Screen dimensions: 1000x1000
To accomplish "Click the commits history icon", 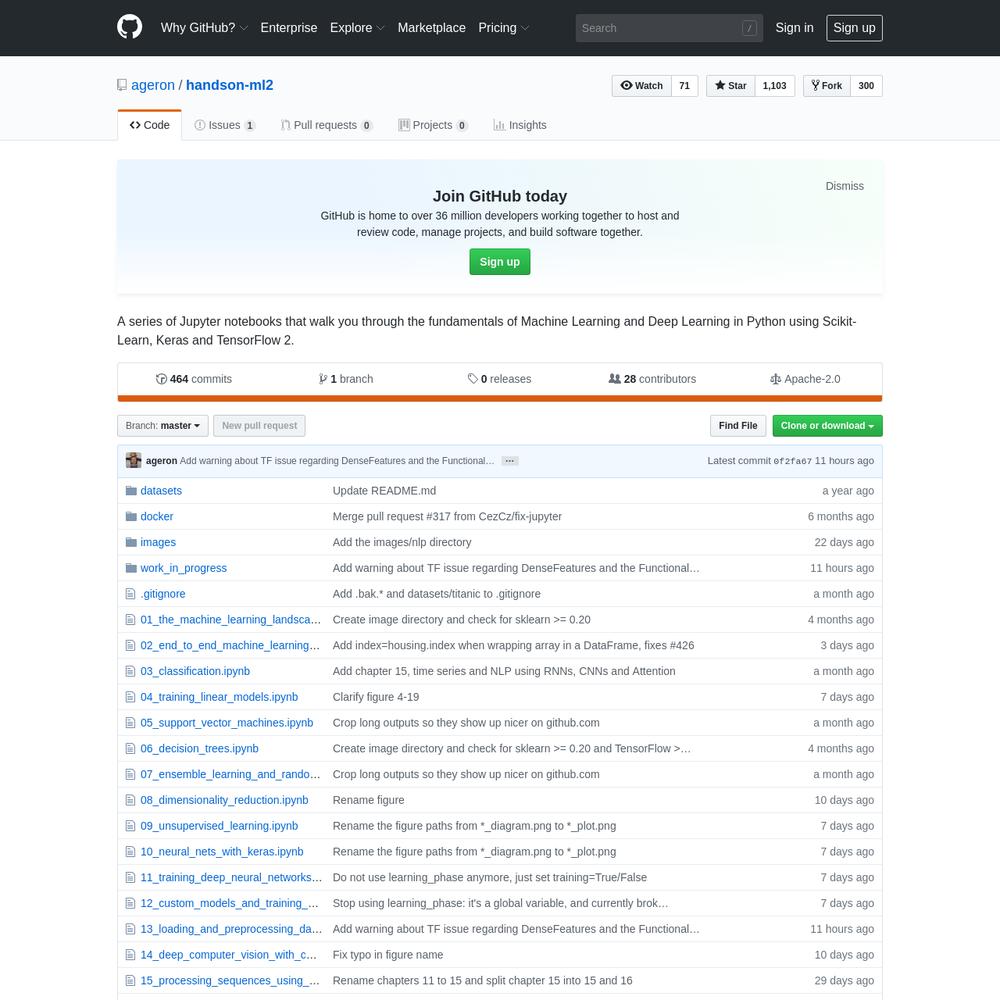I will tap(161, 379).
